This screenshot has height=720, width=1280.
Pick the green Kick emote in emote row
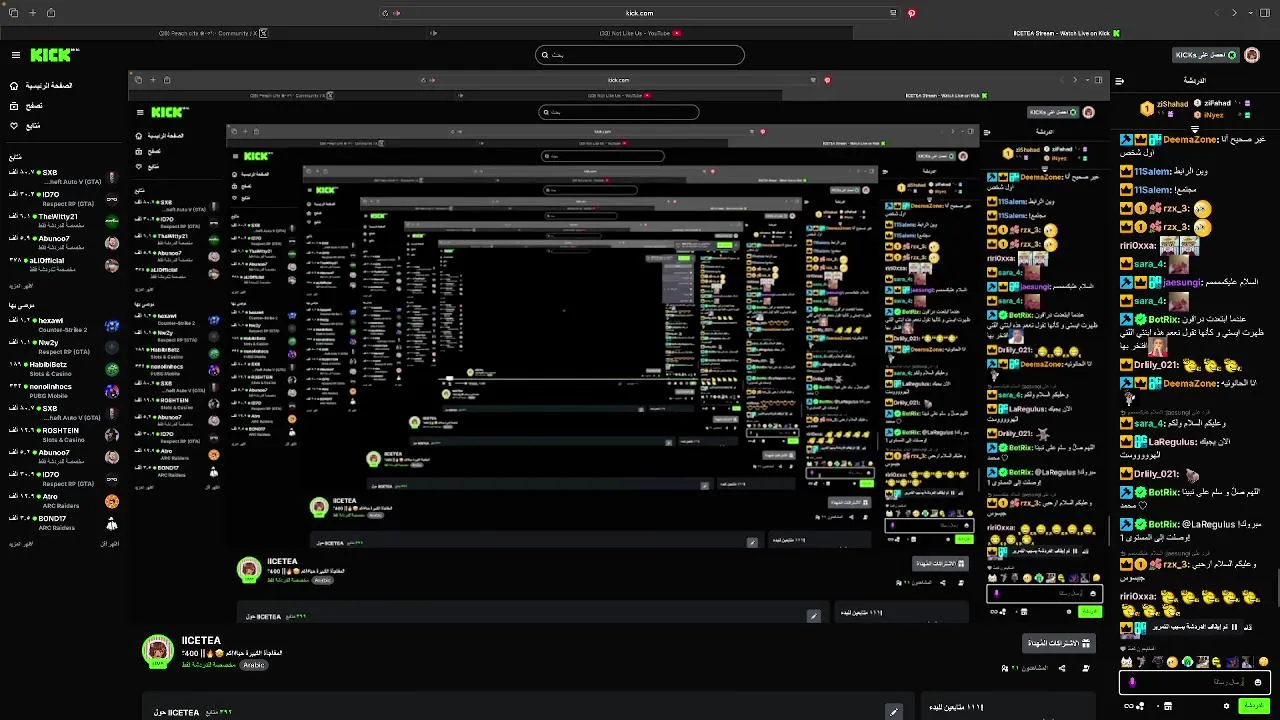click(1187, 662)
